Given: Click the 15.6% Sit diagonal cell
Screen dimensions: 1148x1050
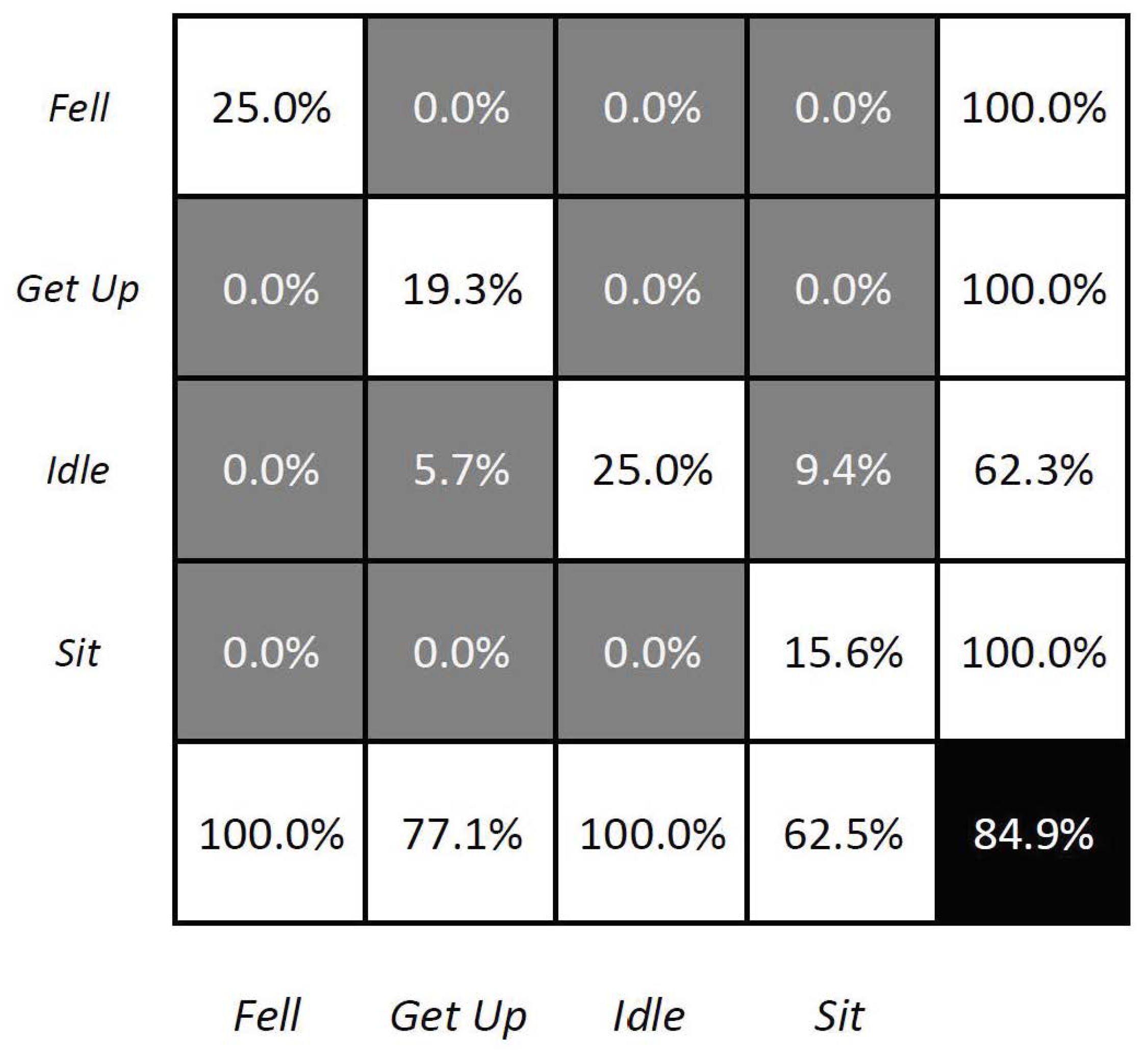Looking at the screenshot, I should [843, 653].
